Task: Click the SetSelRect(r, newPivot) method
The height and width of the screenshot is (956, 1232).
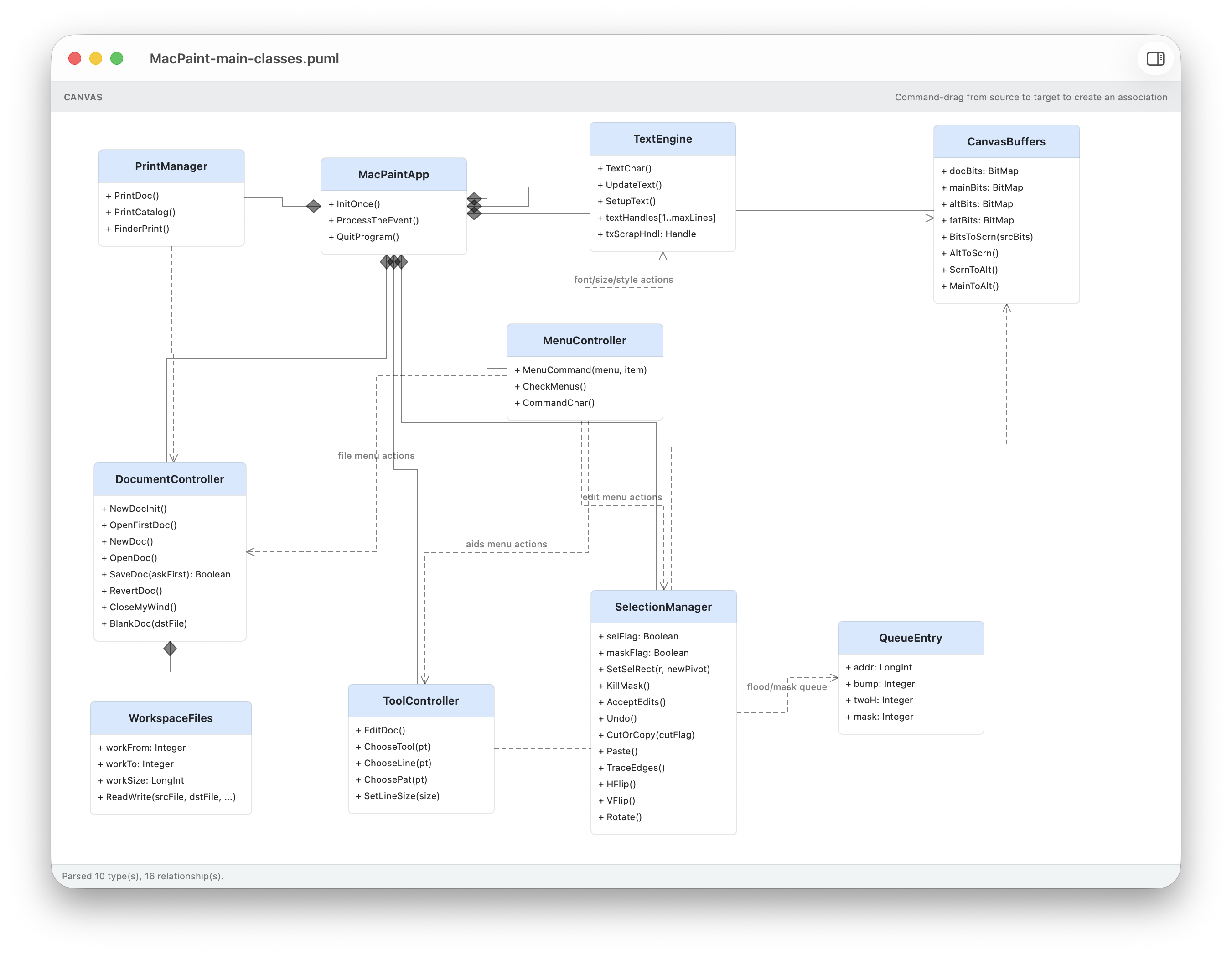Action: coord(654,669)
